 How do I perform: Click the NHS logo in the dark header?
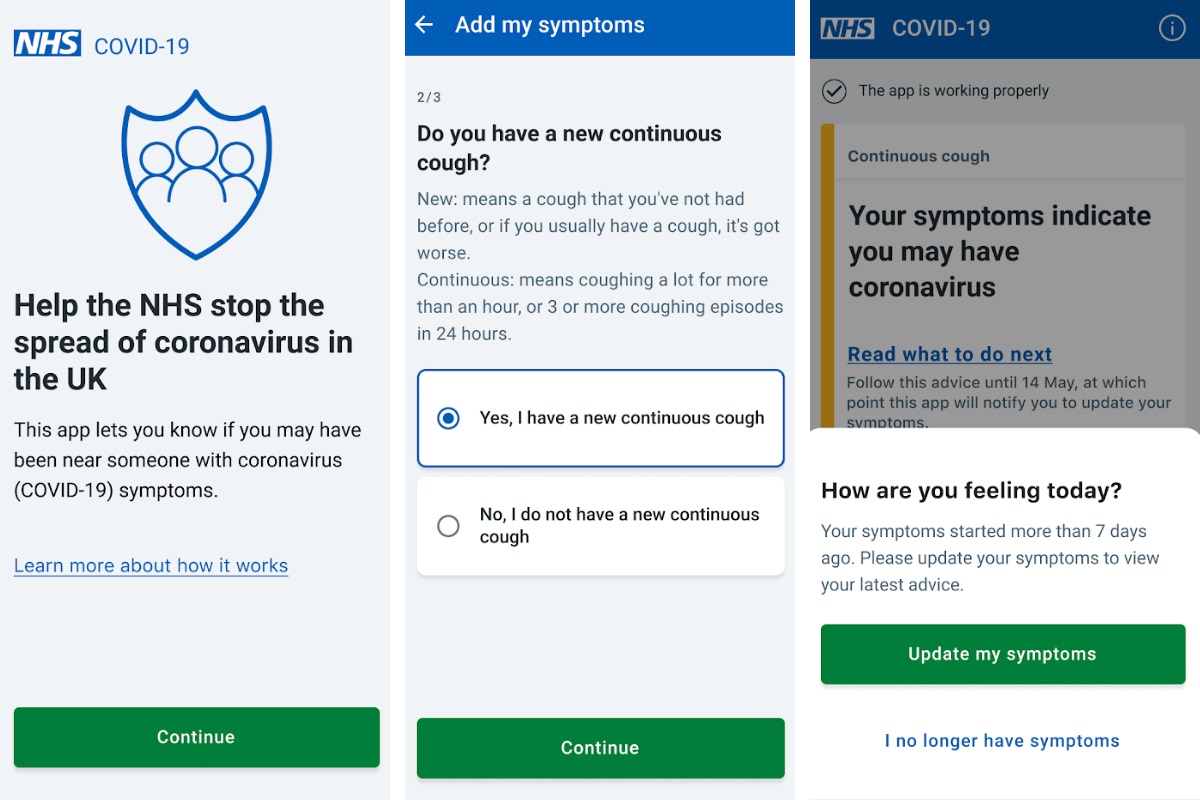[847, 28]
